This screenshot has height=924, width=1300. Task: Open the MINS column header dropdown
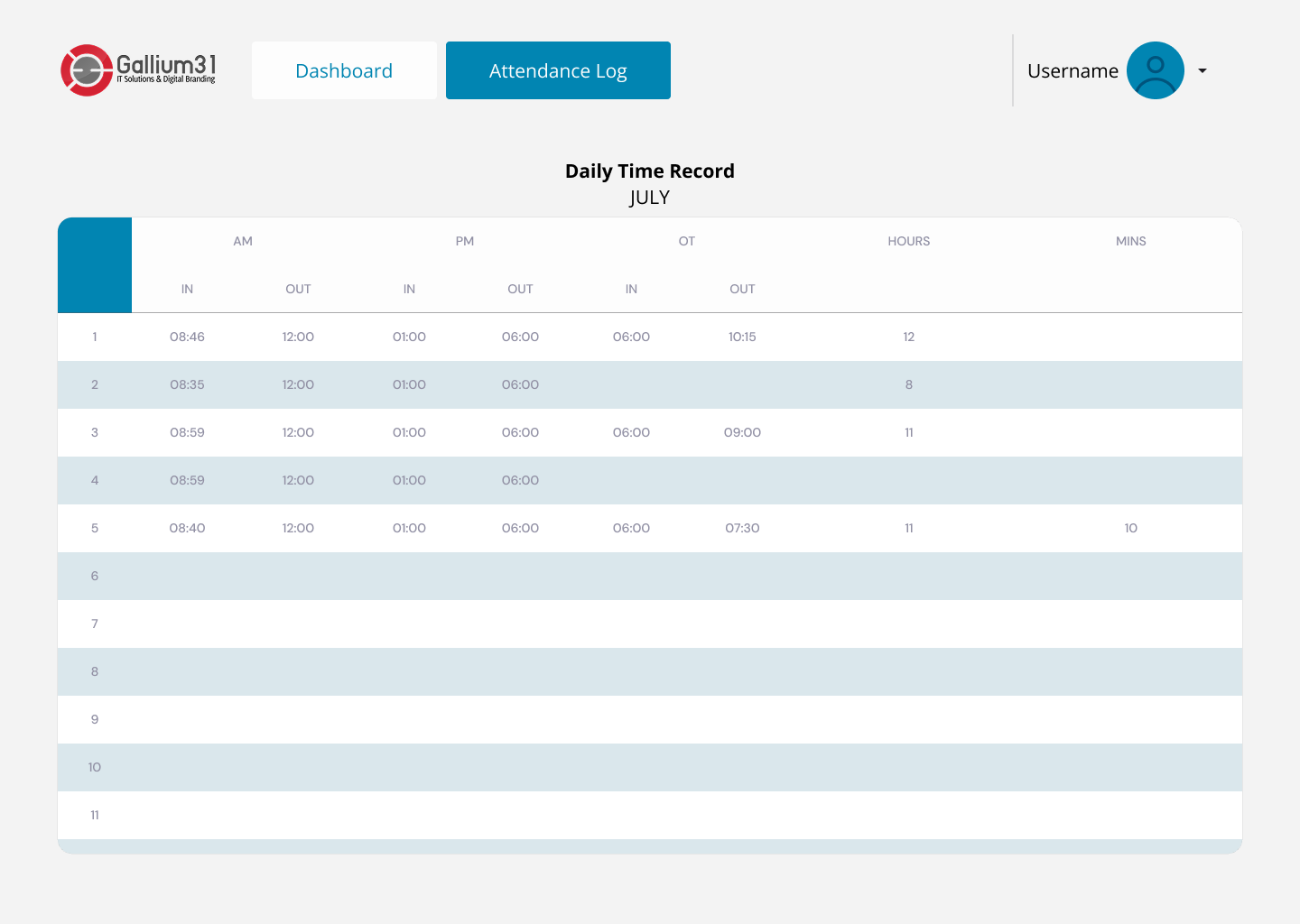tap(1130, 241)
